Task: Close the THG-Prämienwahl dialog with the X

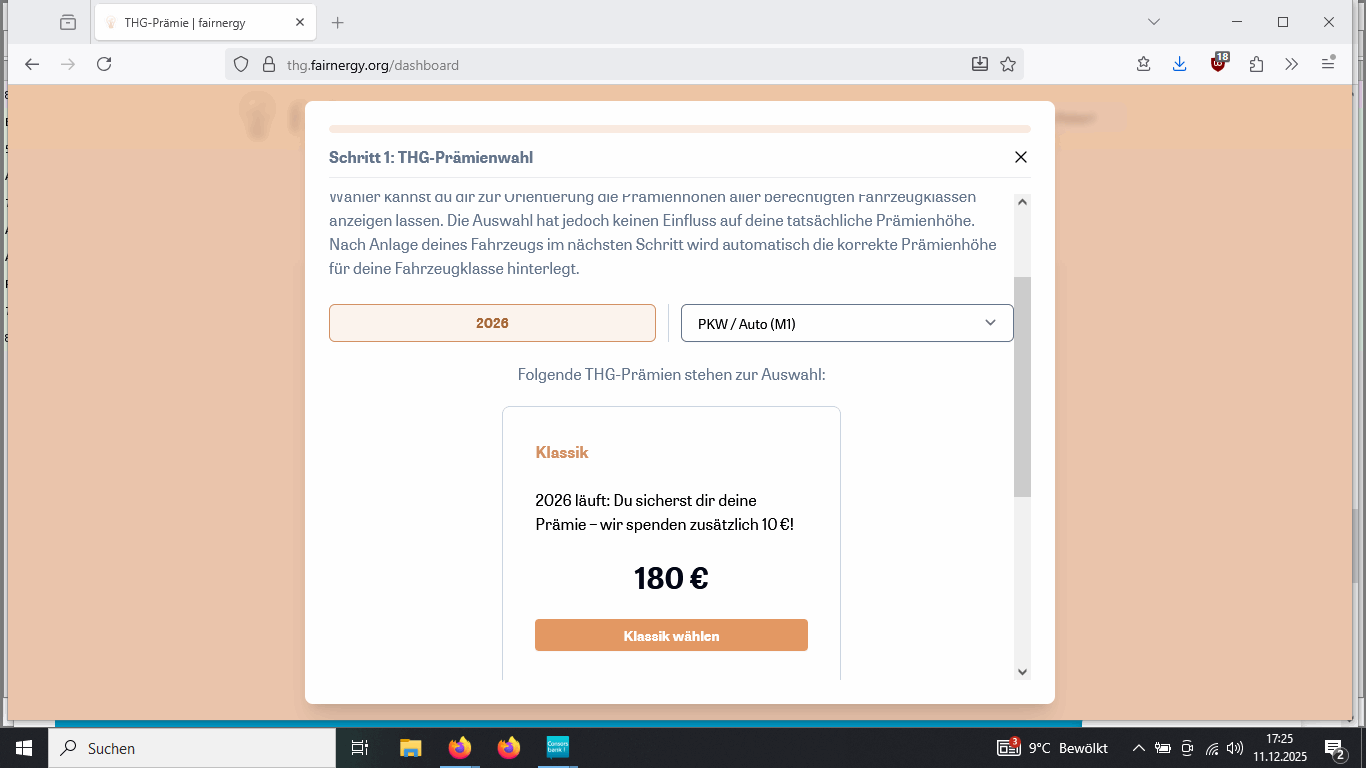Action: click(x=1020, y=157)
